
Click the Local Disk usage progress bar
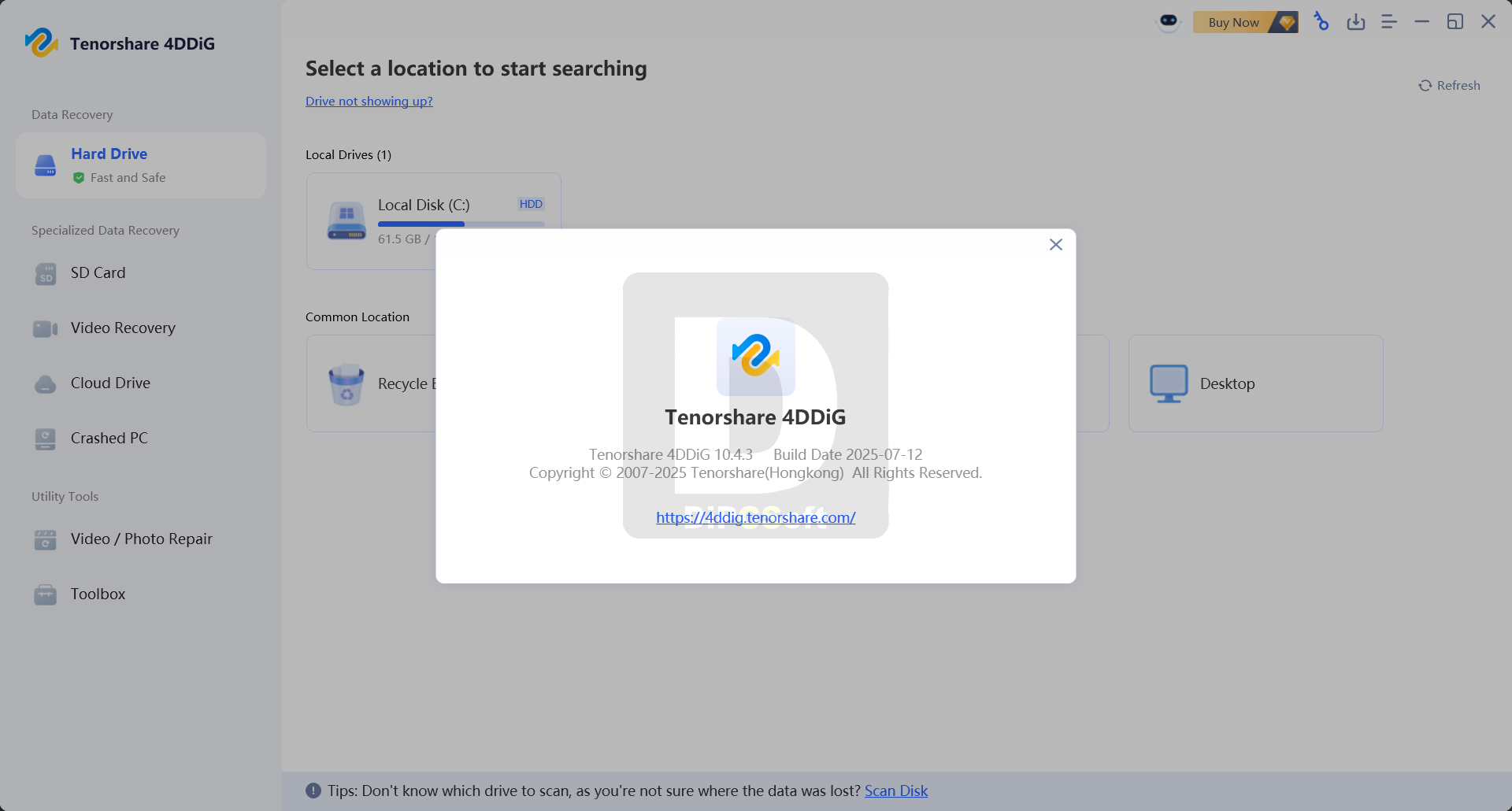pyautogui.click(x=461, y=224)
